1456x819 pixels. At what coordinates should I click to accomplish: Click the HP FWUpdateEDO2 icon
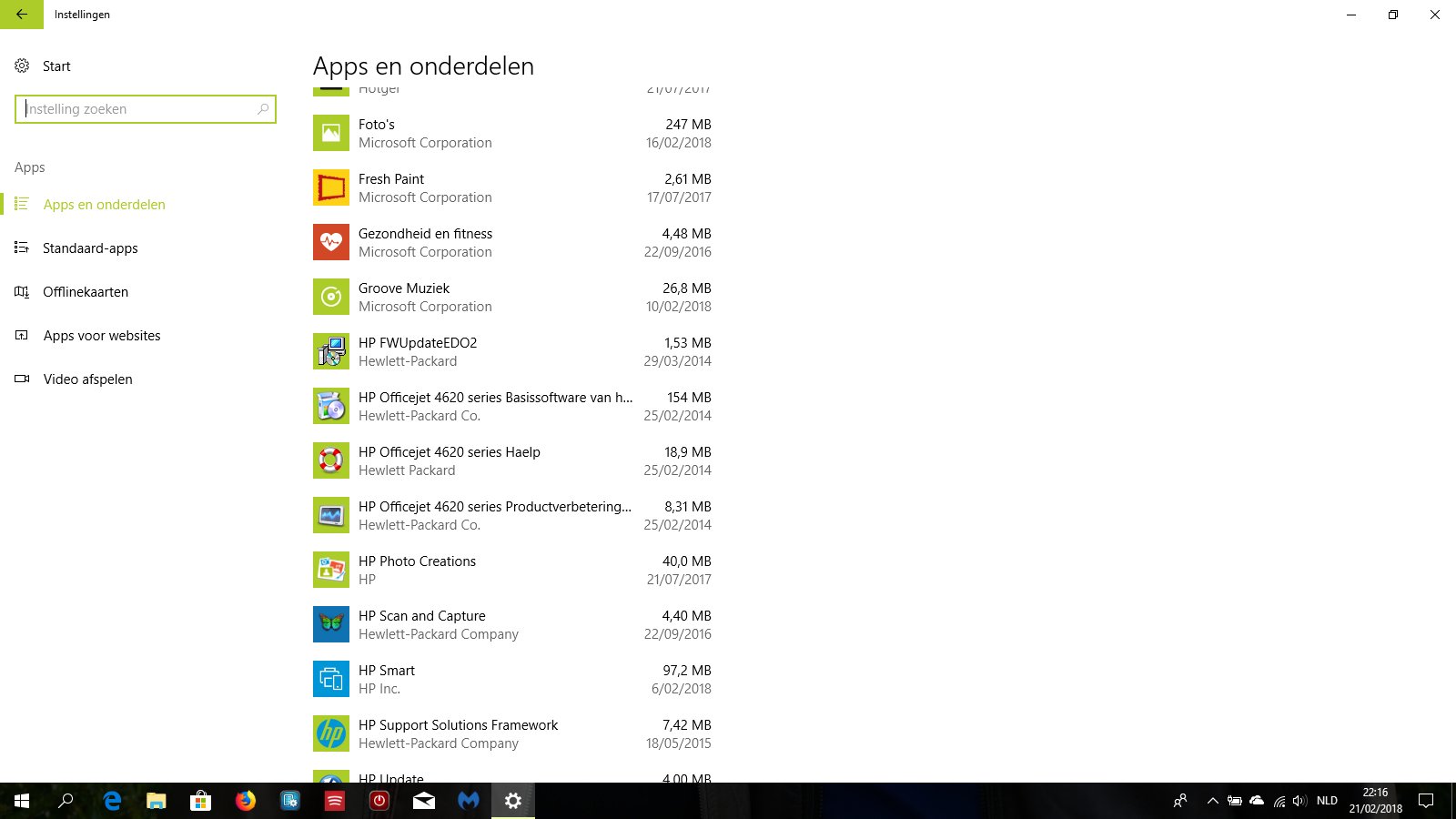(x=331, y=351)
